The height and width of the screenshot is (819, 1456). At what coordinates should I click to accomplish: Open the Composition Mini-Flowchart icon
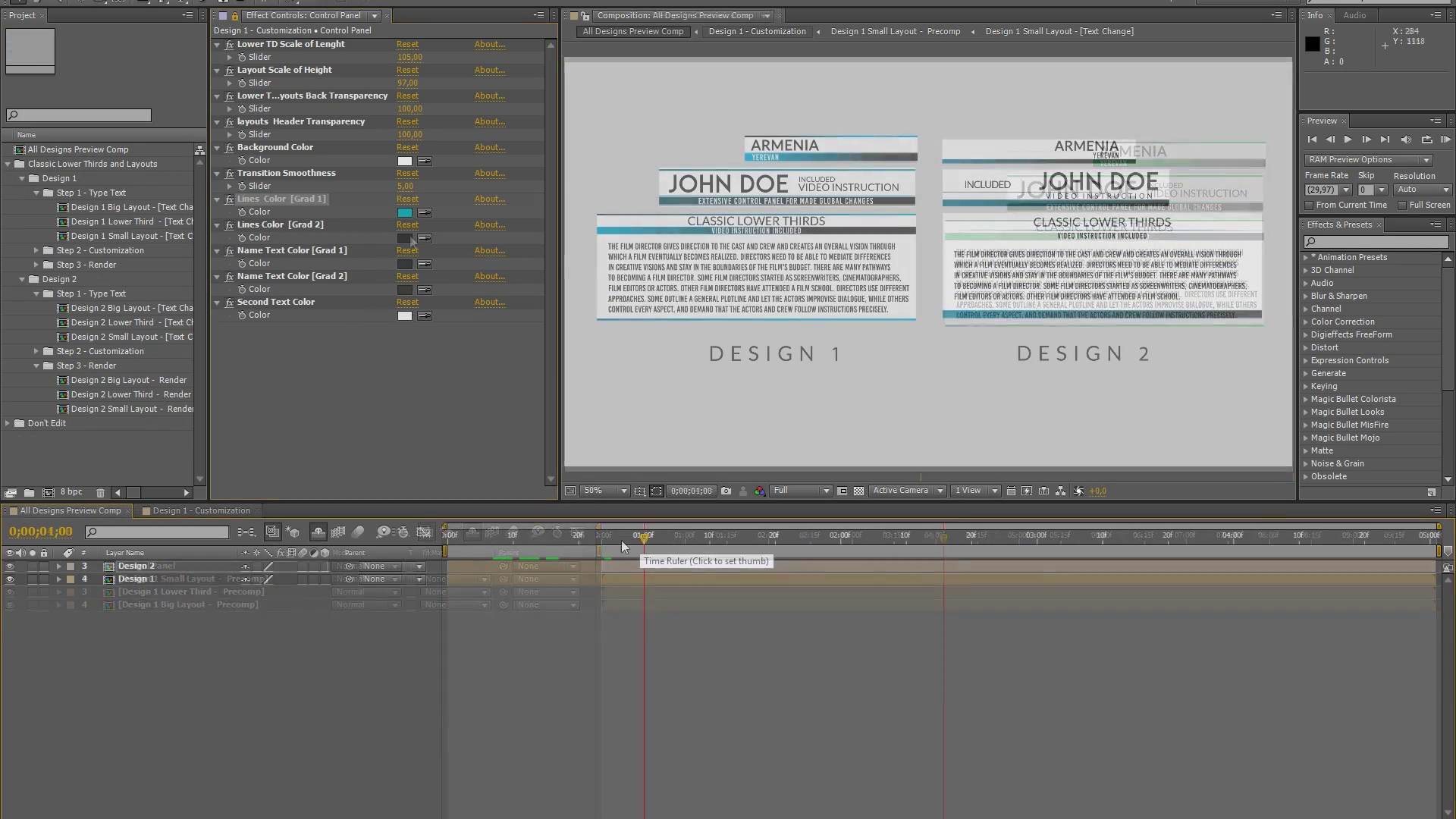(x=246, y=532)
